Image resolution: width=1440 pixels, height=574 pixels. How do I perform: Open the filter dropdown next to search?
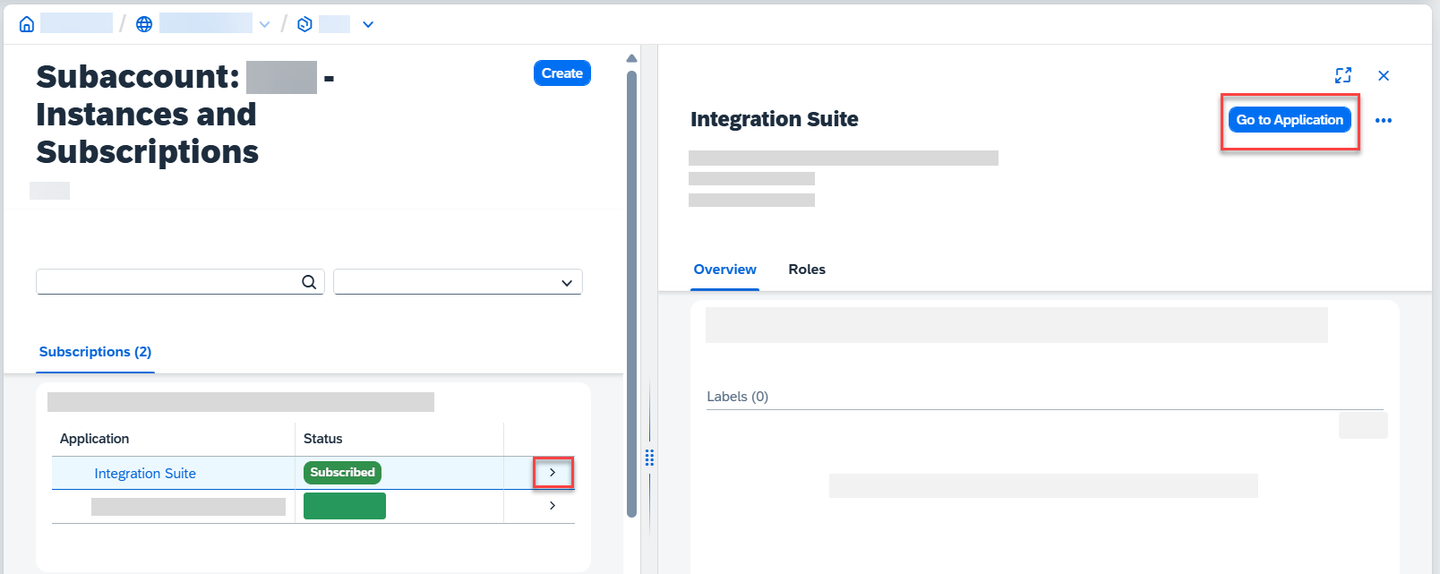pyautogui.click(x=458, y=282)
